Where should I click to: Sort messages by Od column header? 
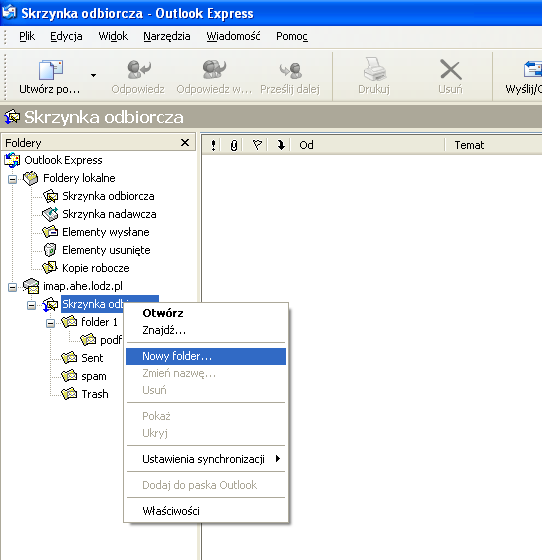(x=306, y=145)
